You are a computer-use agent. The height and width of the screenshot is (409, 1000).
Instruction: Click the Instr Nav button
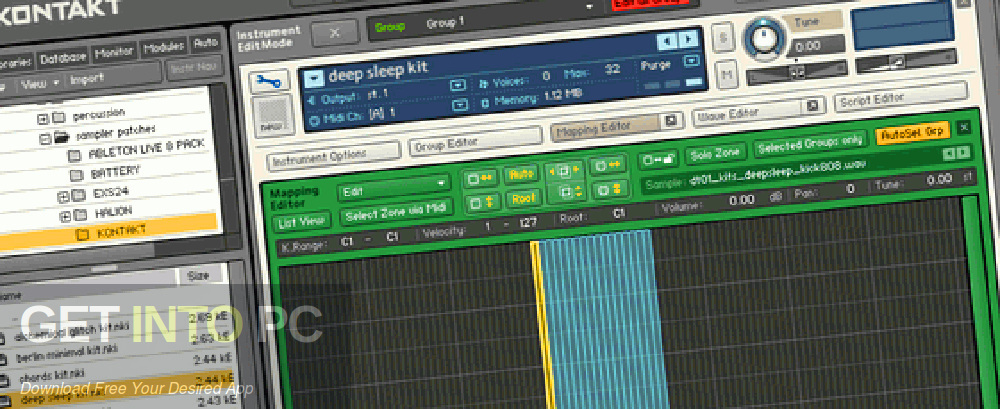194,67
